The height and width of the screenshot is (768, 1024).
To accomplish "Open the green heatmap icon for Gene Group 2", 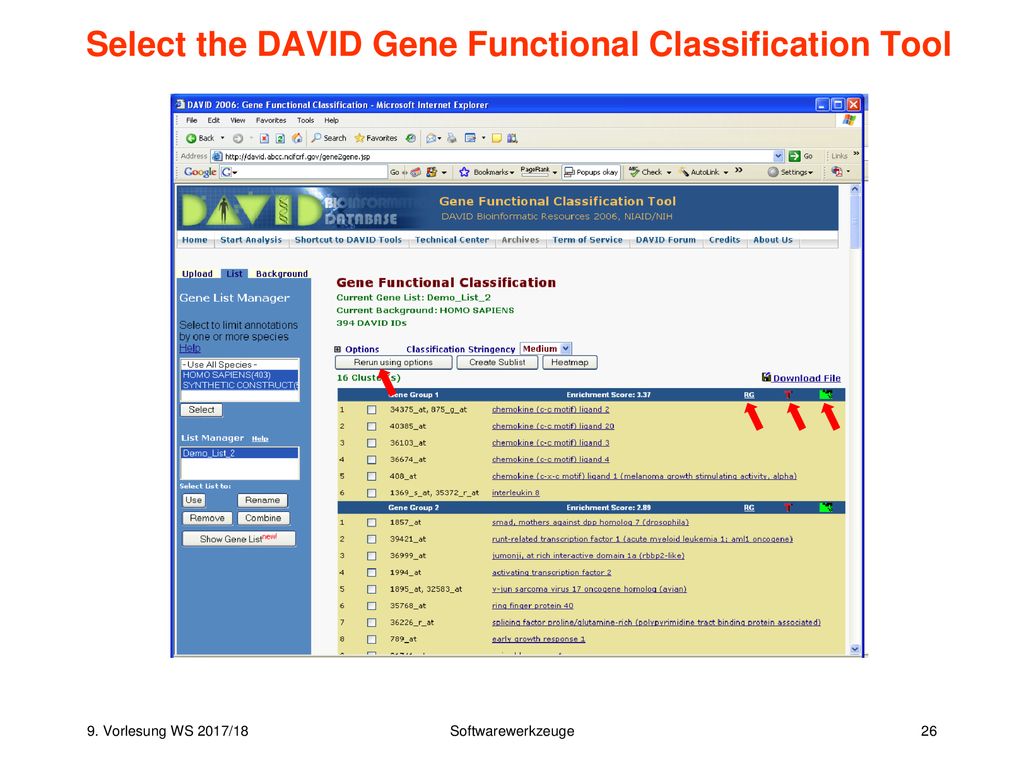I will [826, 507].
